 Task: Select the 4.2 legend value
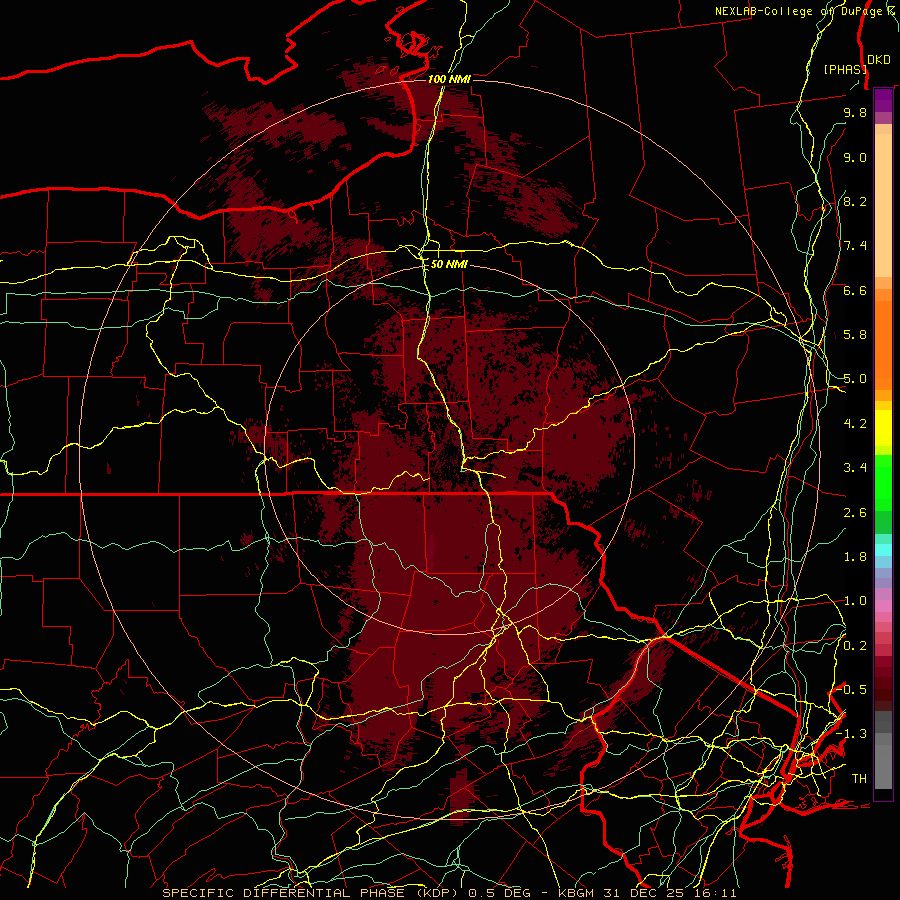point(855,424)
